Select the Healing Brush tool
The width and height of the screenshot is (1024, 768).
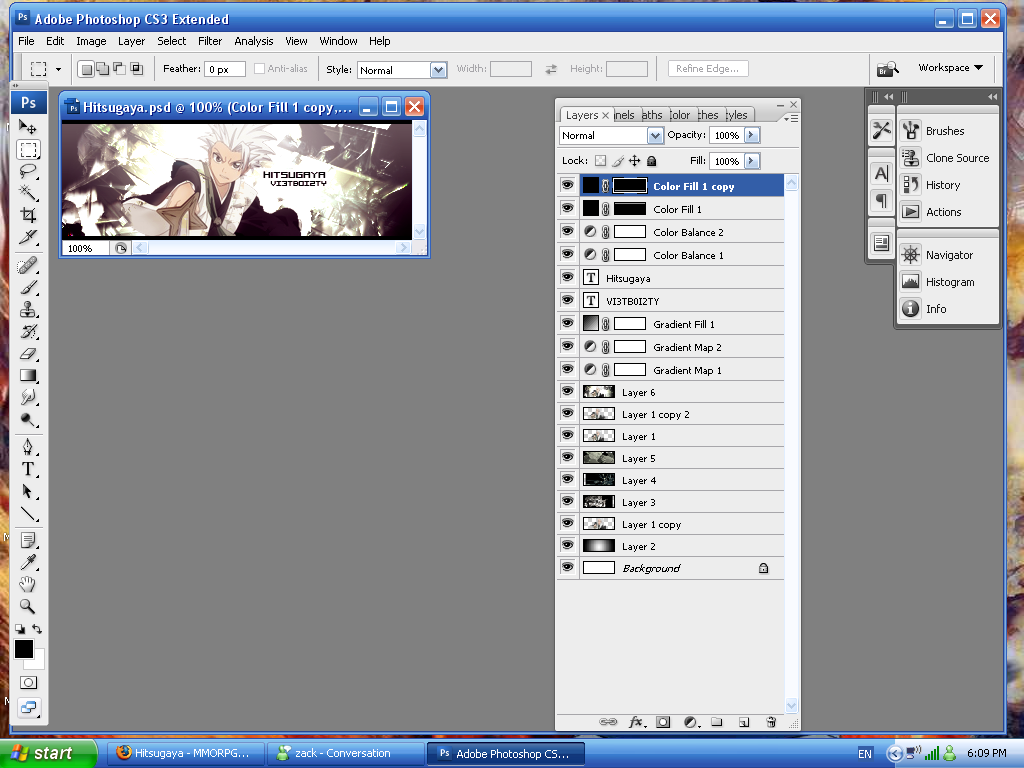click(x=28, y=266)
